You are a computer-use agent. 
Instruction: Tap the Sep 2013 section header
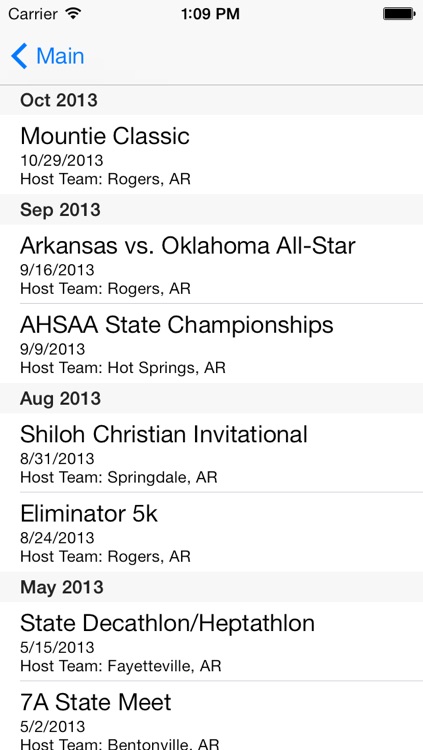click(x=212, y=210)
